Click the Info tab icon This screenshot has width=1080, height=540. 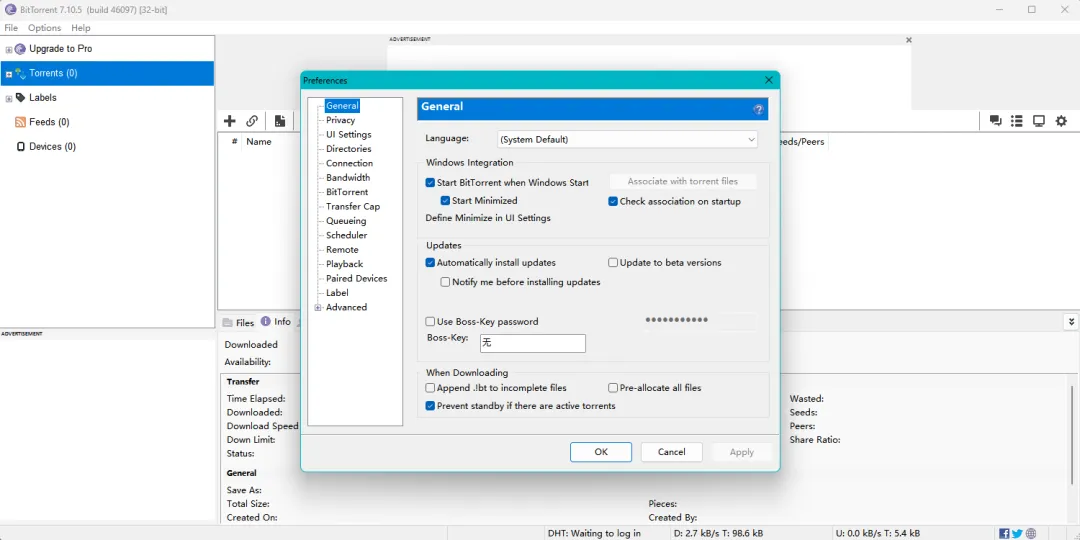pyautogui.click(x=265, y=322)
